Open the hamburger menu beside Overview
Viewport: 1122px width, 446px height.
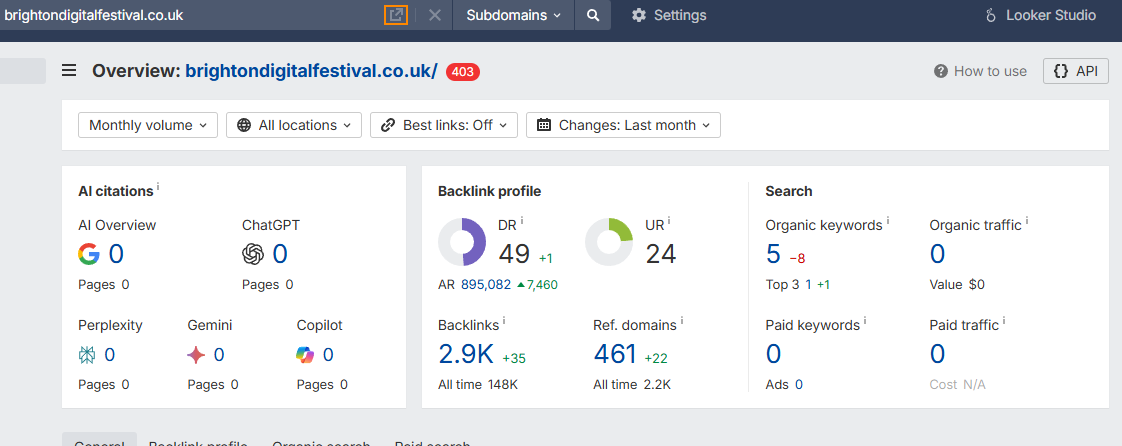coord(69,71)
